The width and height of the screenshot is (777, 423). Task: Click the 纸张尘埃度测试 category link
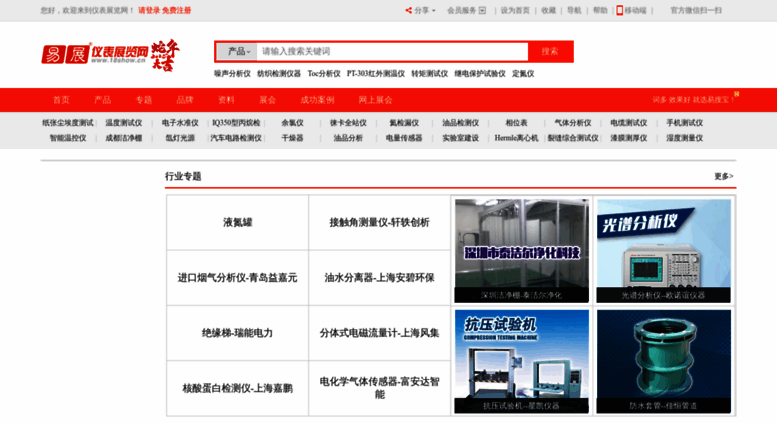coord(68,123)
